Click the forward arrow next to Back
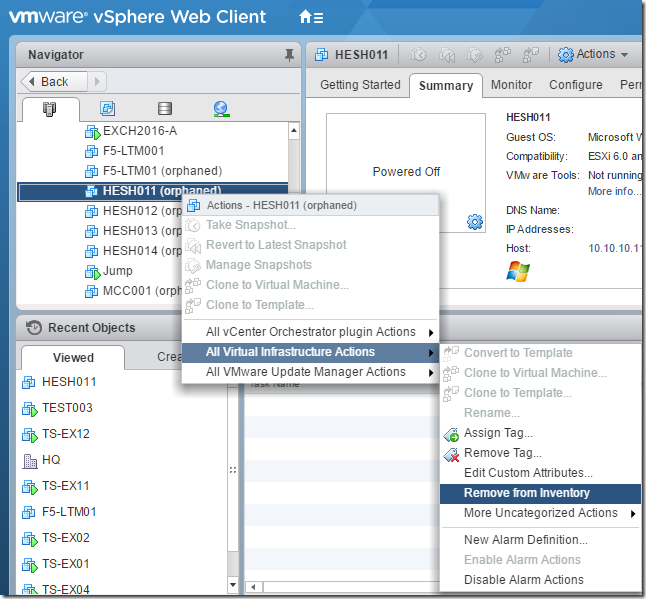This screenshot has width=646, height=599. pos(97,82)
